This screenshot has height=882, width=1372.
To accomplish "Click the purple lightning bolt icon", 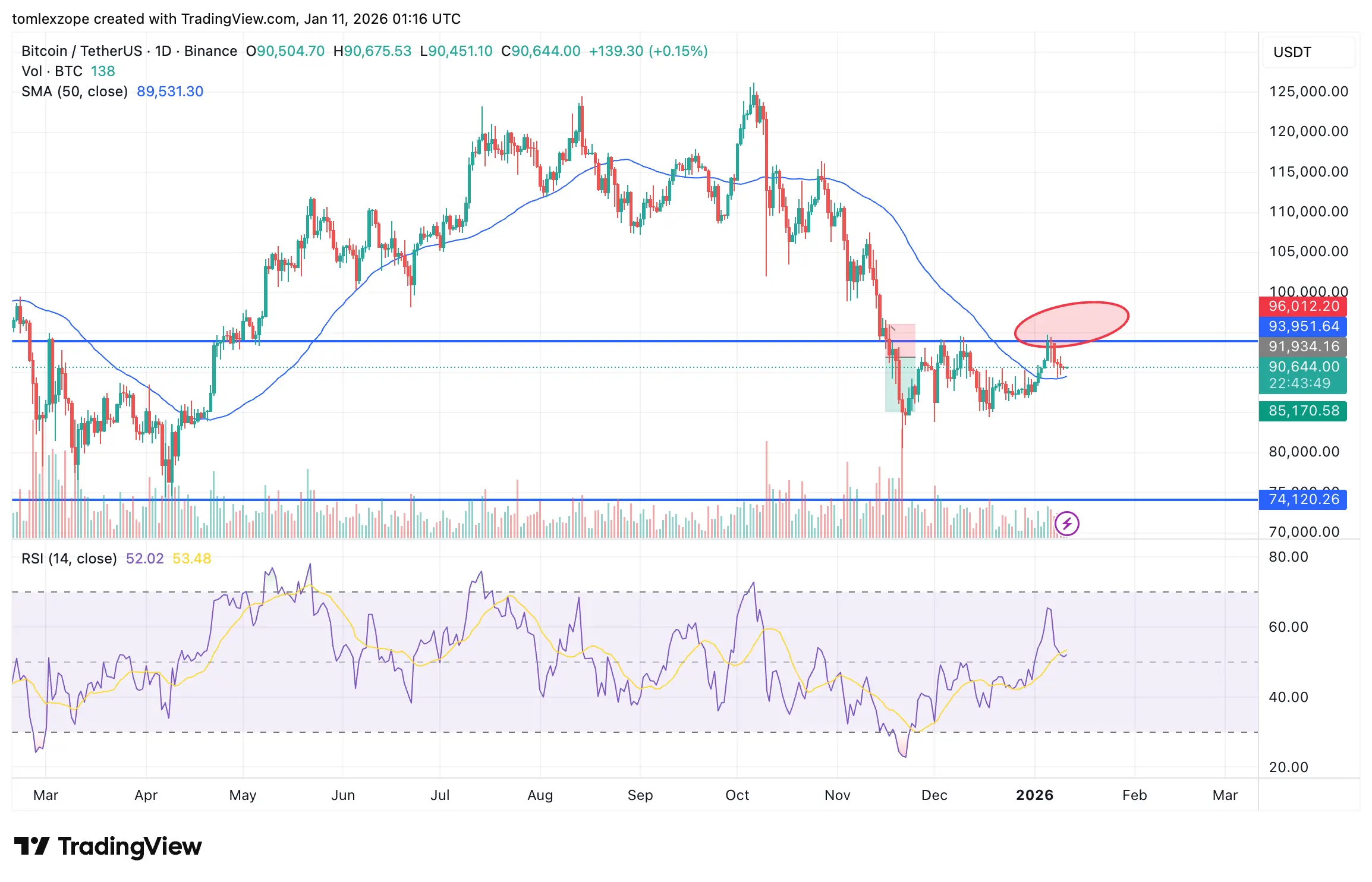I will click(x=1067, y=524).
